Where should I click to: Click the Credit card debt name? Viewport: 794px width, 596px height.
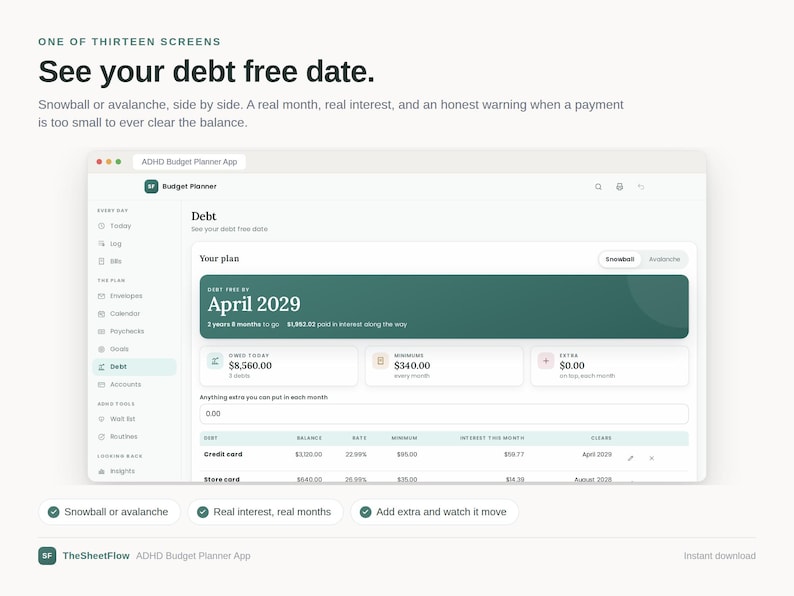[x=223, y=454]
